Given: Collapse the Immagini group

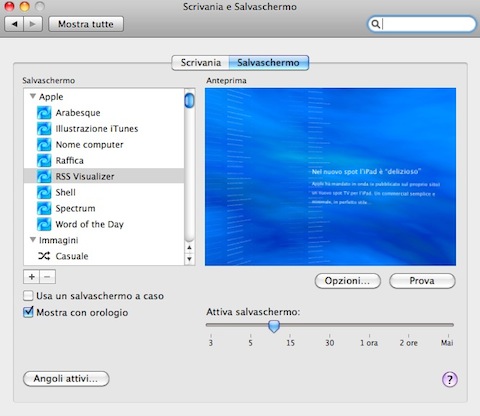Looking at the screenshot, I should point(33,240).
